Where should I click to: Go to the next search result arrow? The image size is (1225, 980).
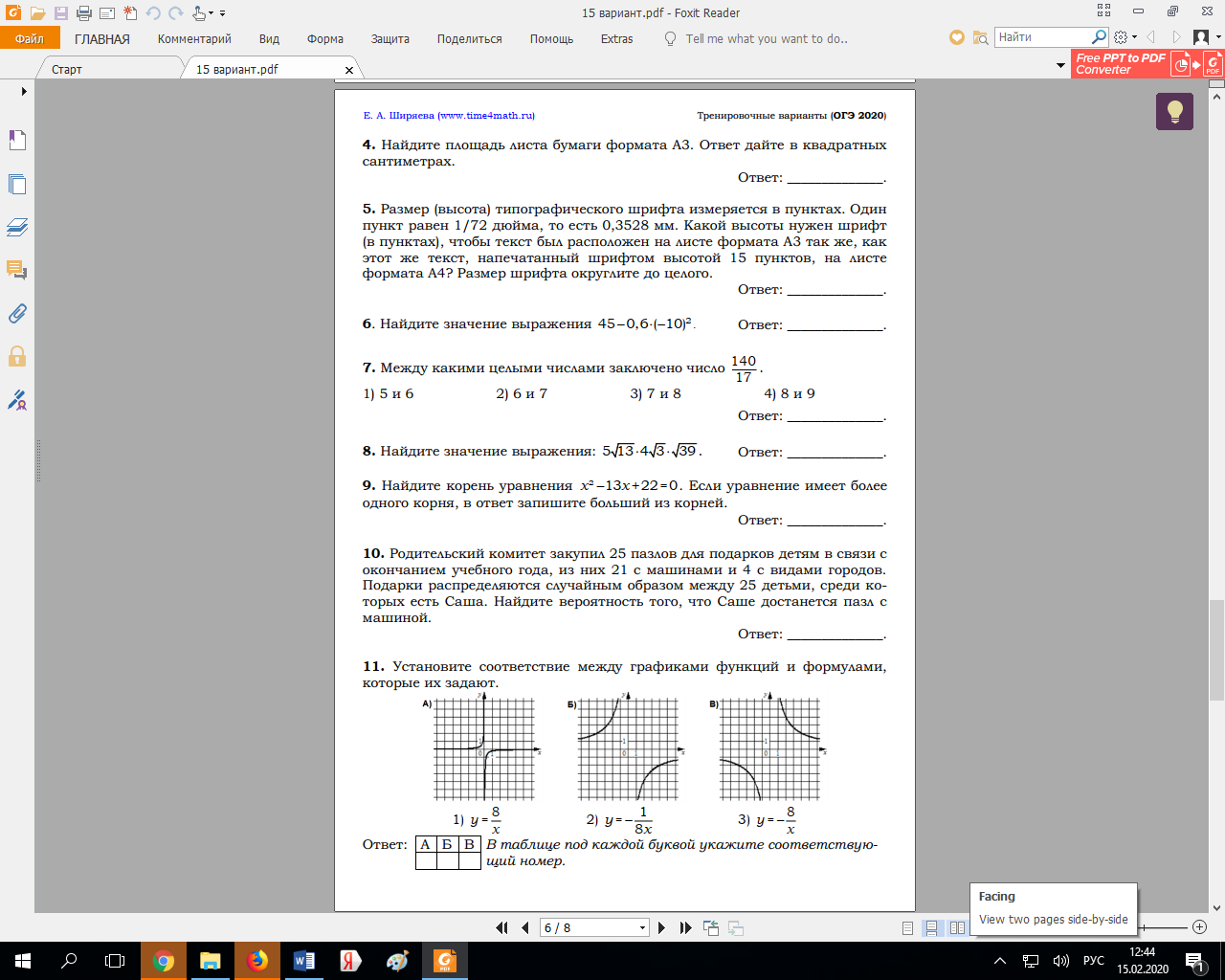(x=1176, y=37)
